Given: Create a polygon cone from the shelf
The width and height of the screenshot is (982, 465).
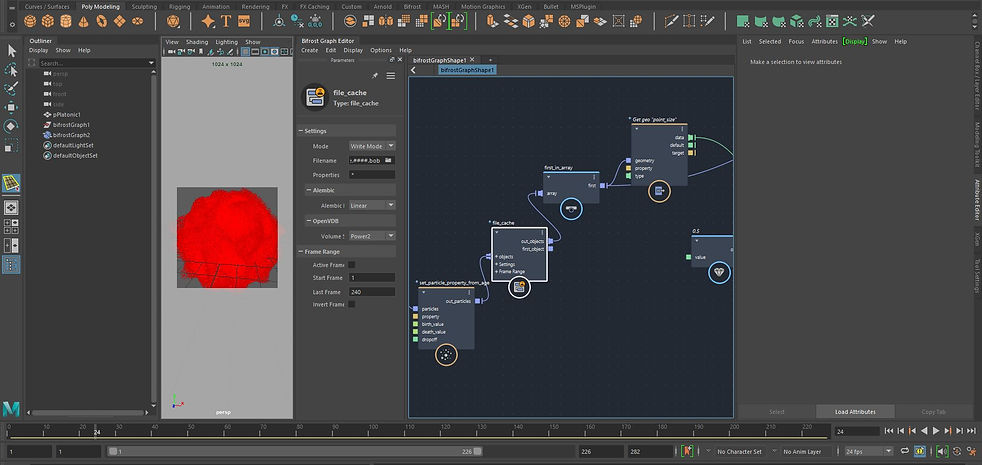Looking at the screenshot, I should [83, 21].
